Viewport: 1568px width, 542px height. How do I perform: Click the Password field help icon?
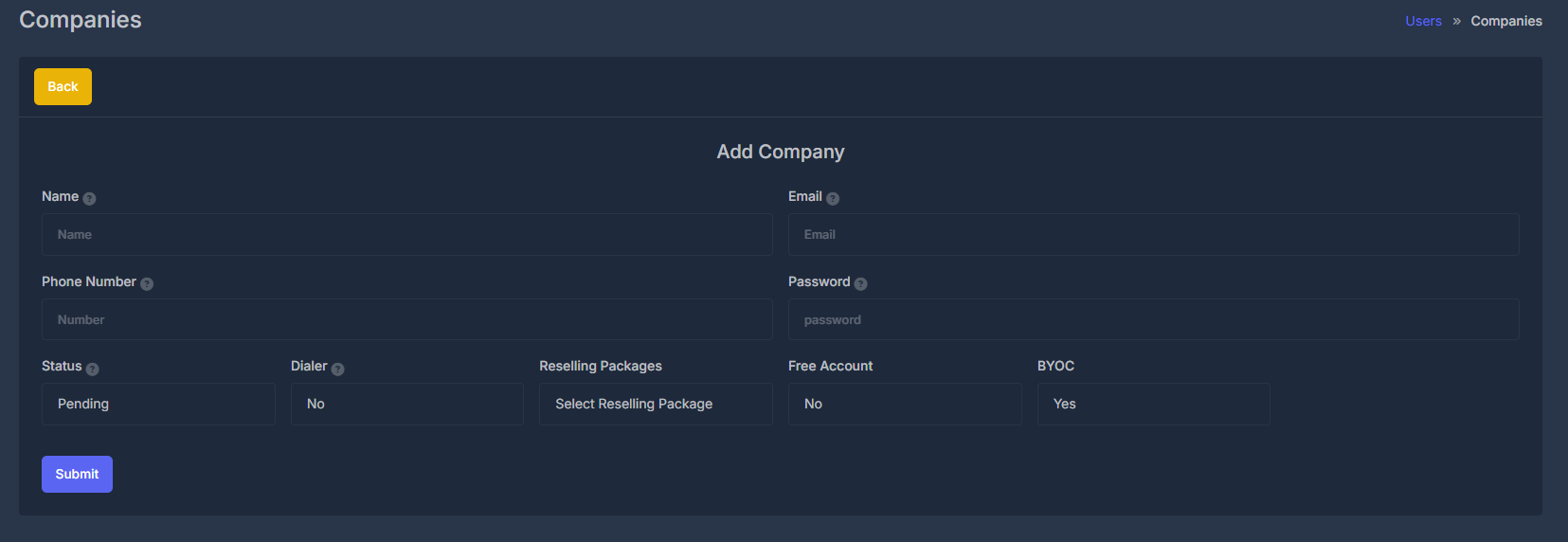[860, 283]
